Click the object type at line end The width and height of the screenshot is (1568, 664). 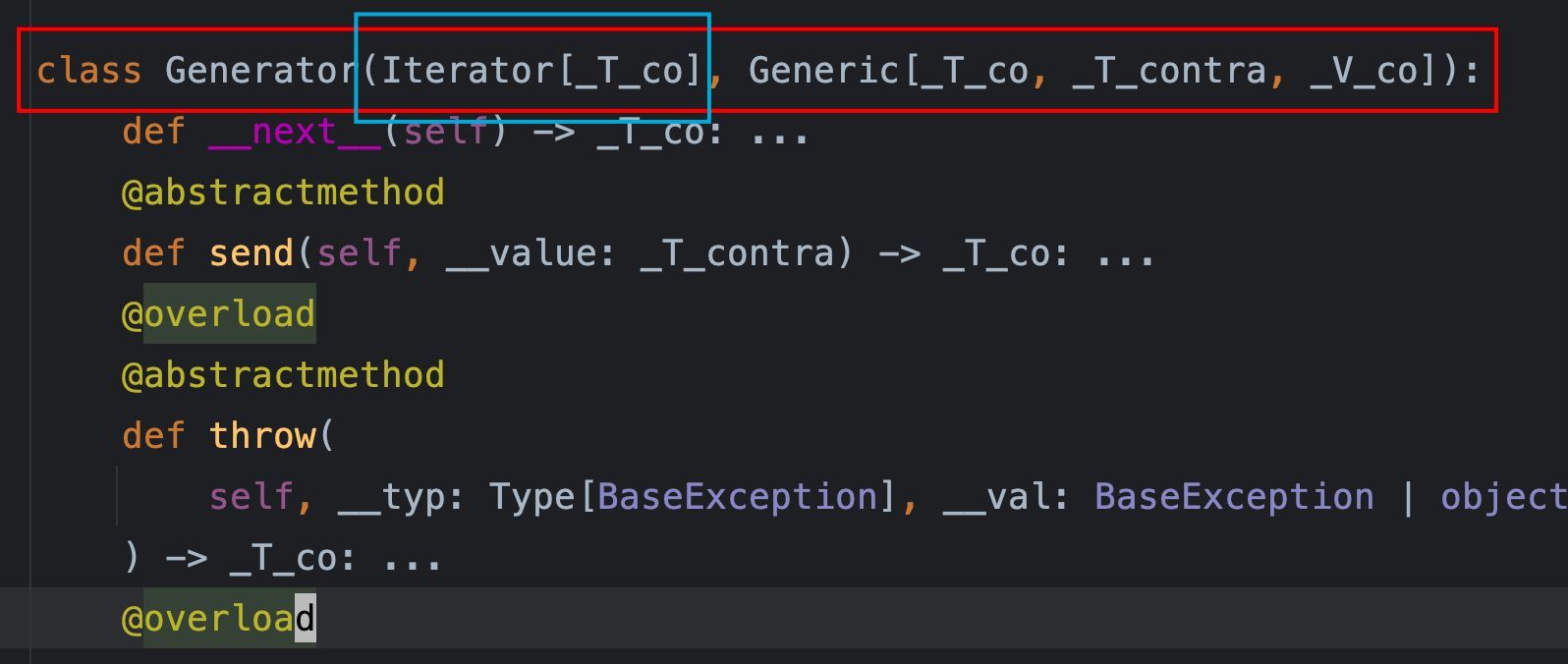(1504, 497)
